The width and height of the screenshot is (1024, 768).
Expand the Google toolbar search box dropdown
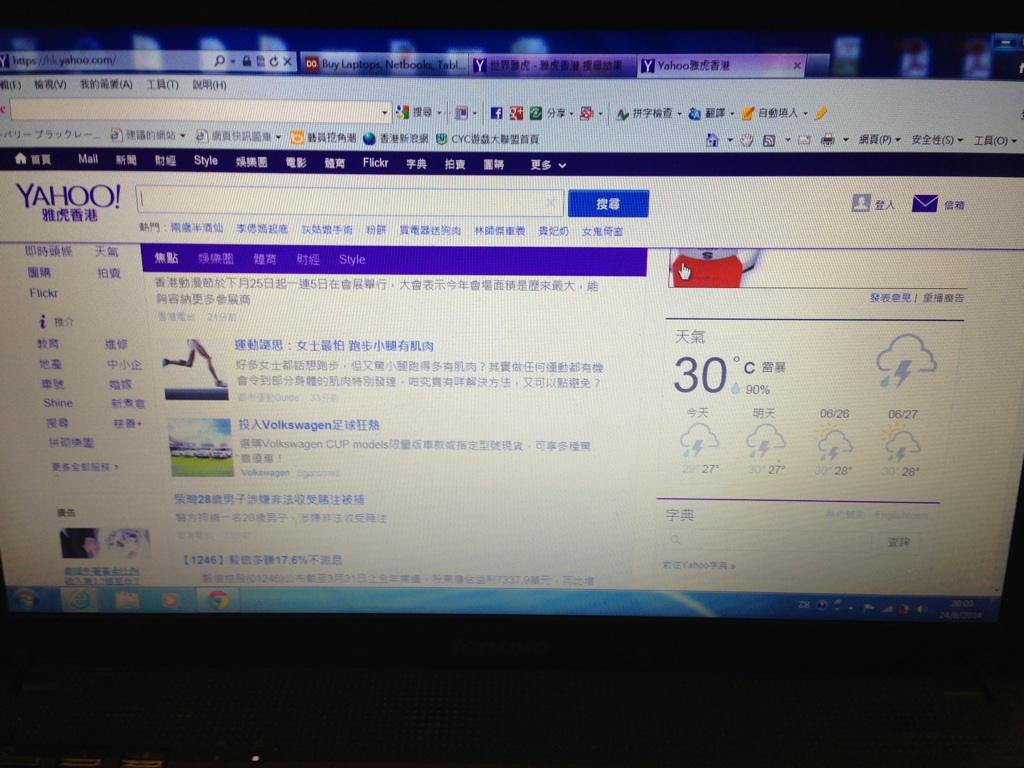[x=385, y=112]
